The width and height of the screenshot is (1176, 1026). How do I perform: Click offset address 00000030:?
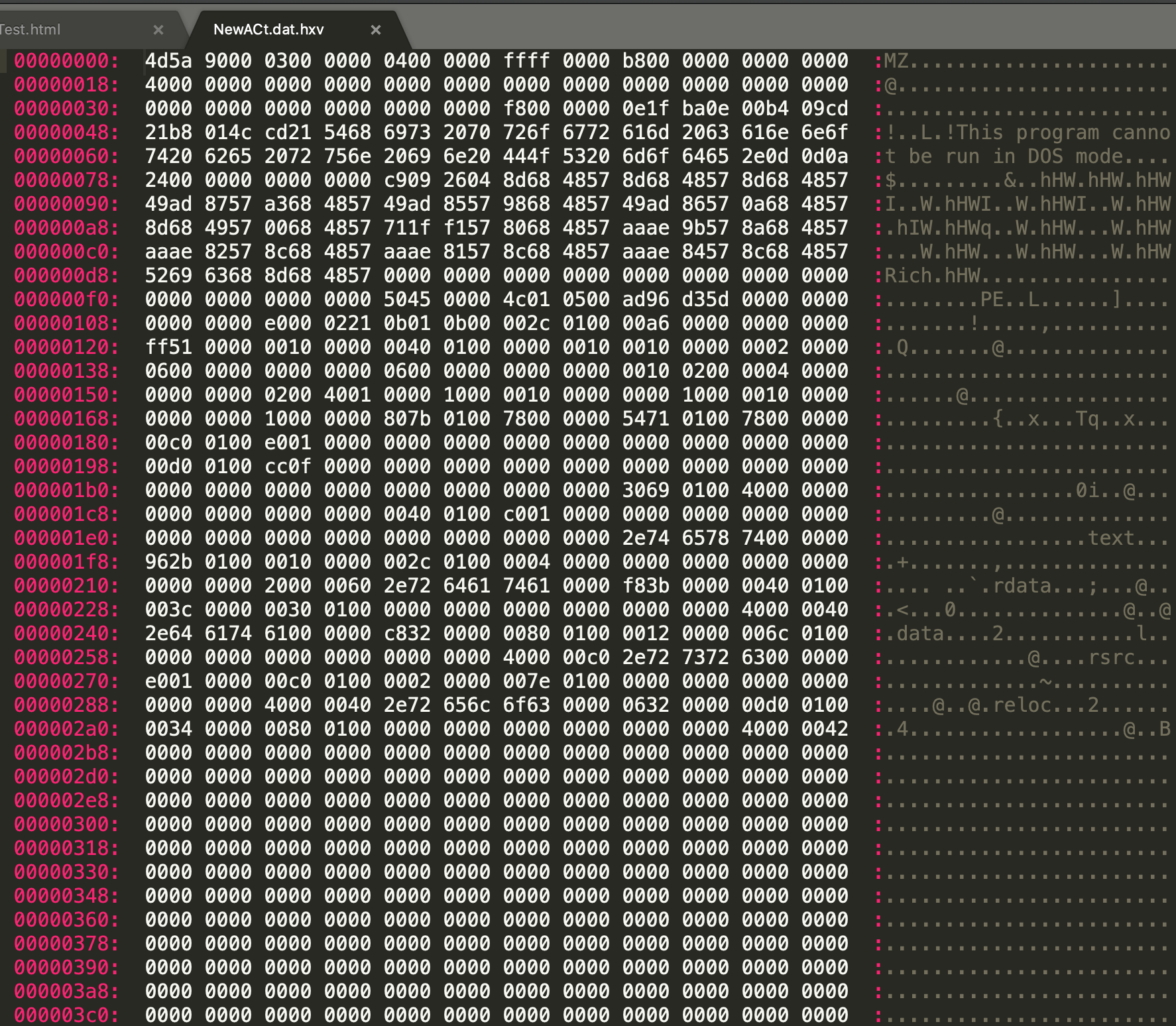(66, 109)
